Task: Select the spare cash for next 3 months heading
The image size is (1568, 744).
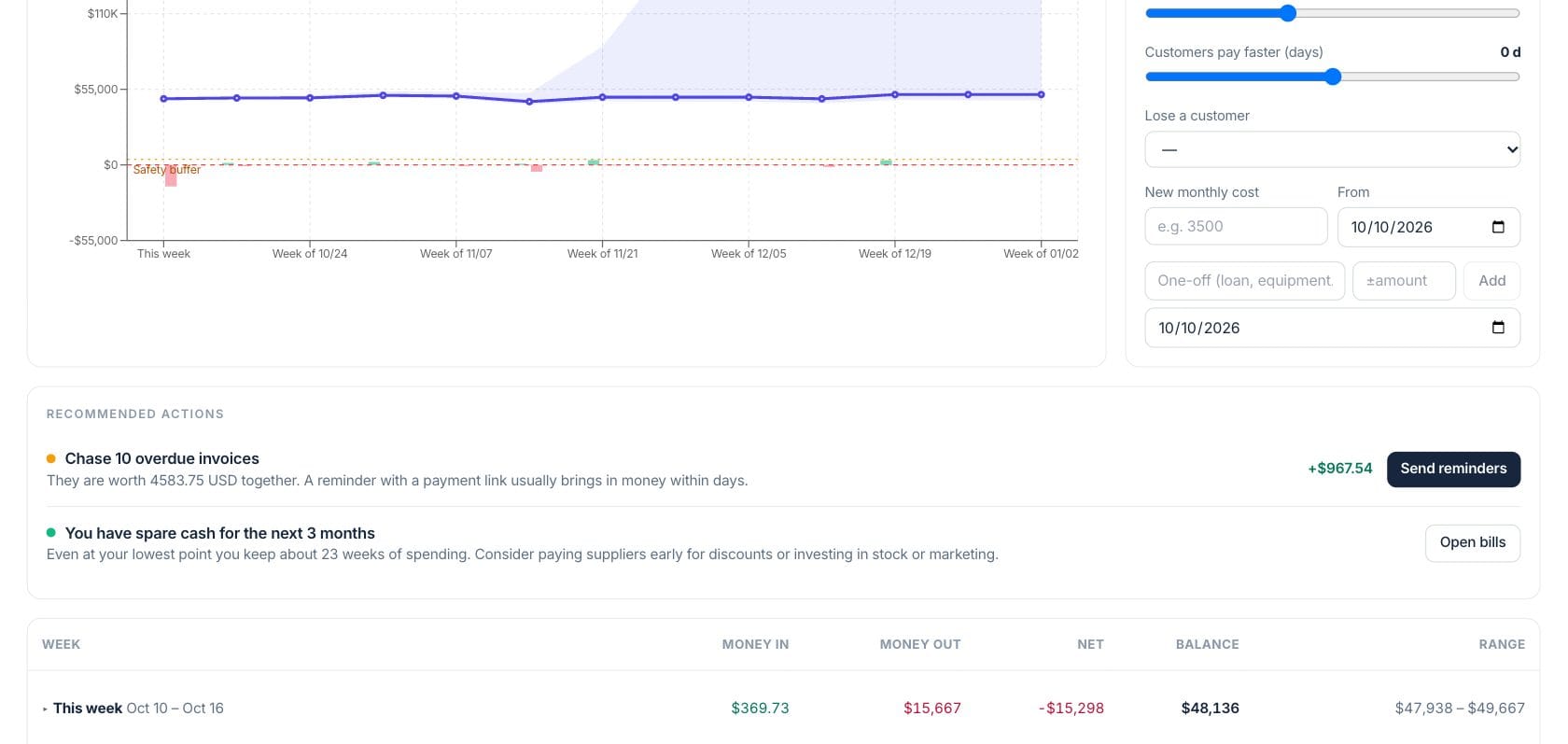Action: point(220,533)
